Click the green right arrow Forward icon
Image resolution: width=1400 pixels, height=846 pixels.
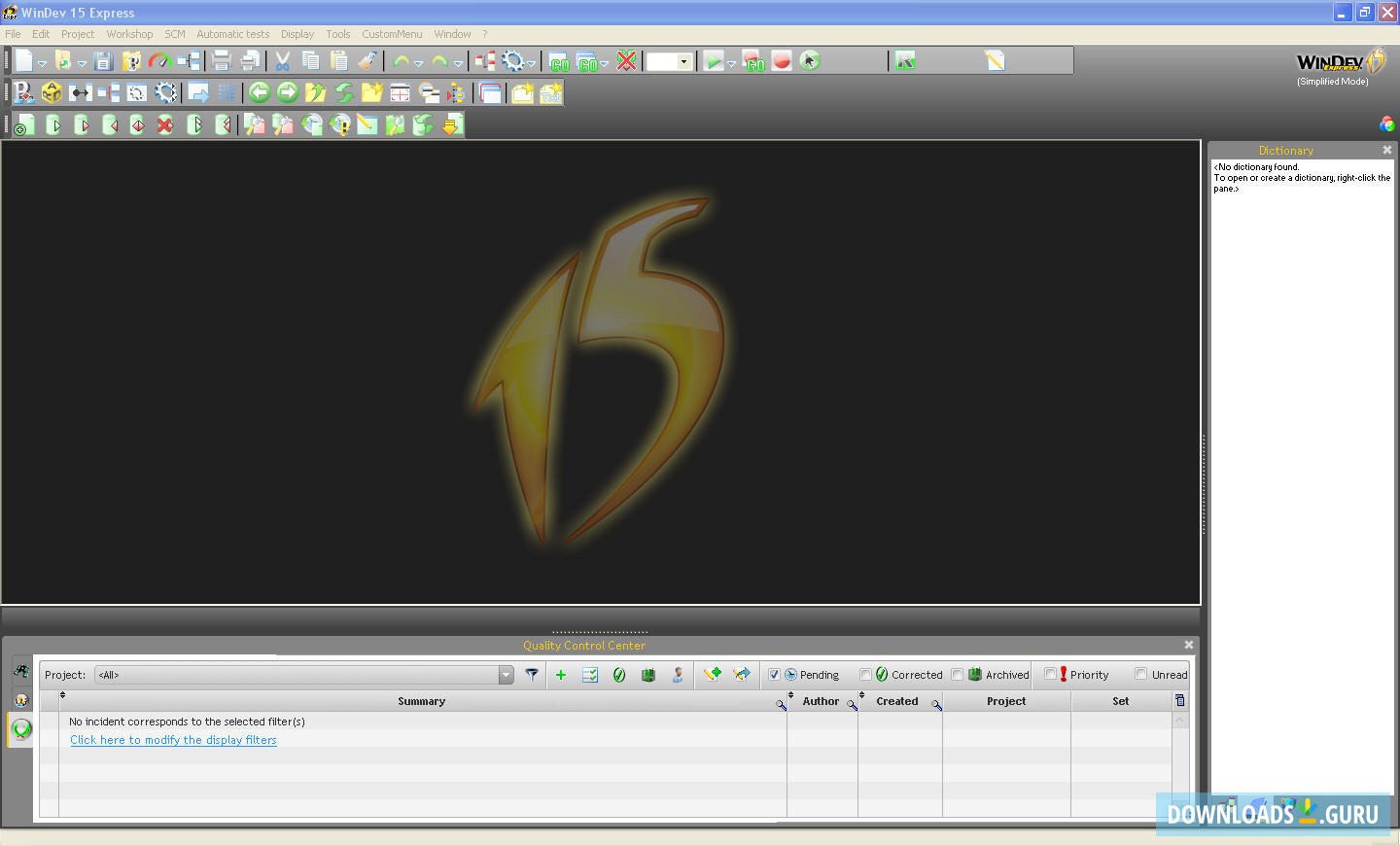287,92
